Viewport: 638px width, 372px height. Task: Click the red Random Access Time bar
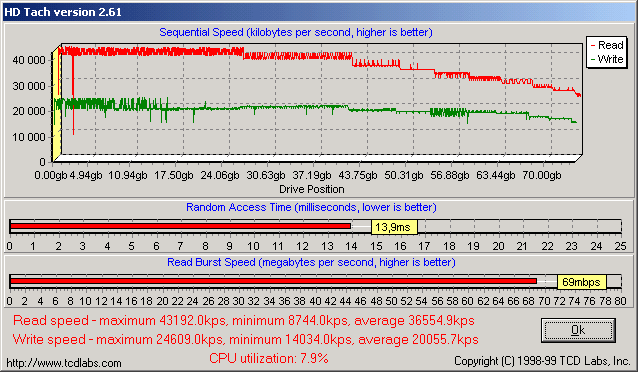(x=180, y=226)
